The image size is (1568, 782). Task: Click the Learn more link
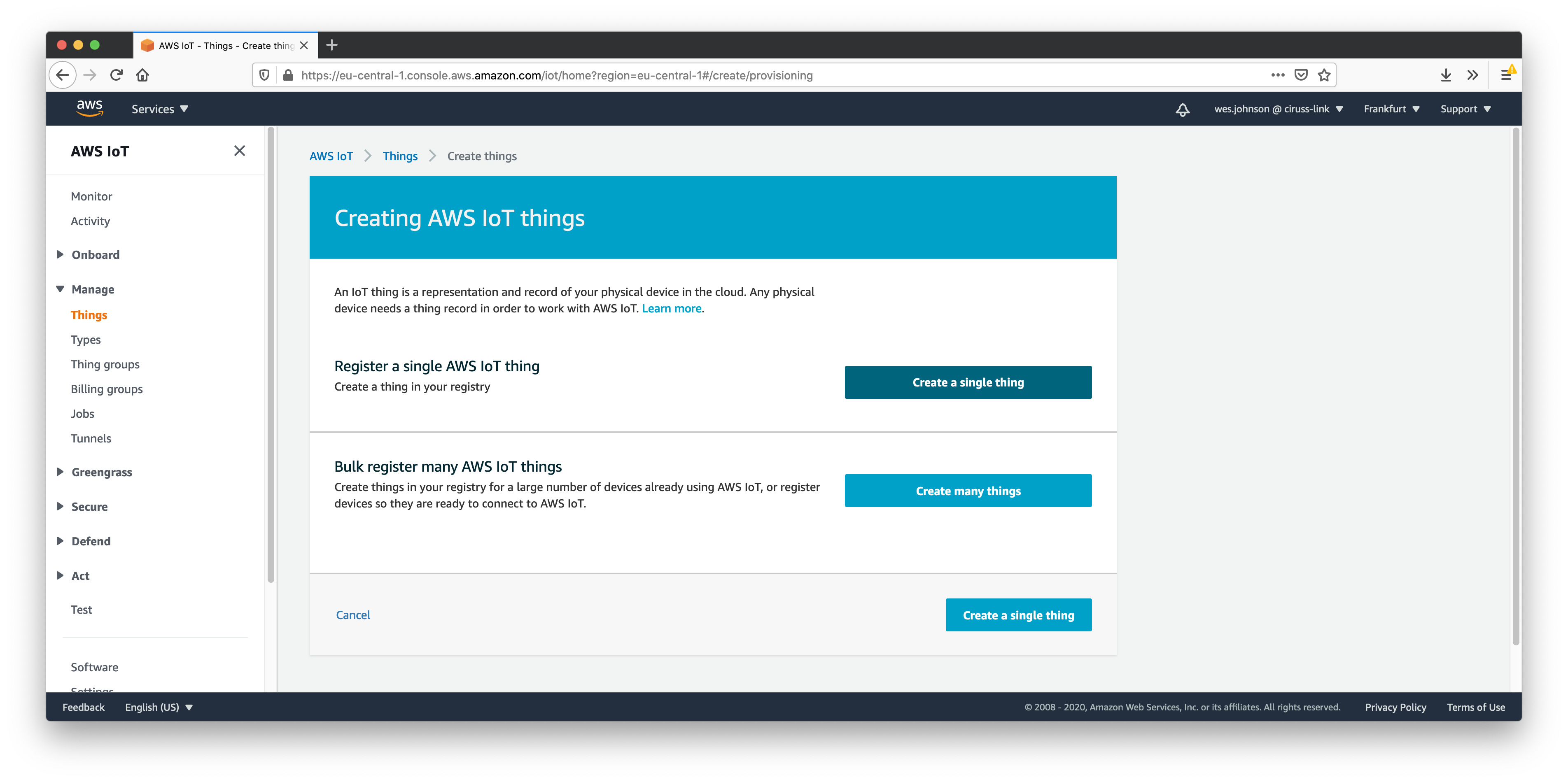click(x=672, y=309)
